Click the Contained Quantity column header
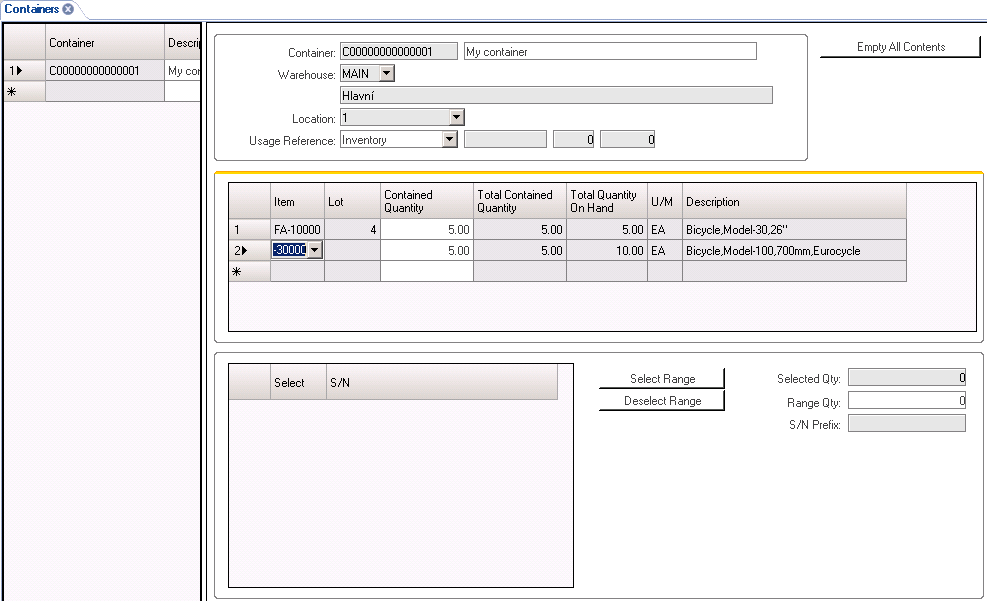This screenshot has height=601, width=987. point(427,201)
